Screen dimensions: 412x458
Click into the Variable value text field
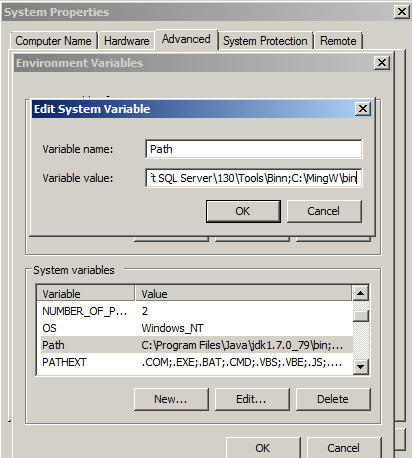254,178
